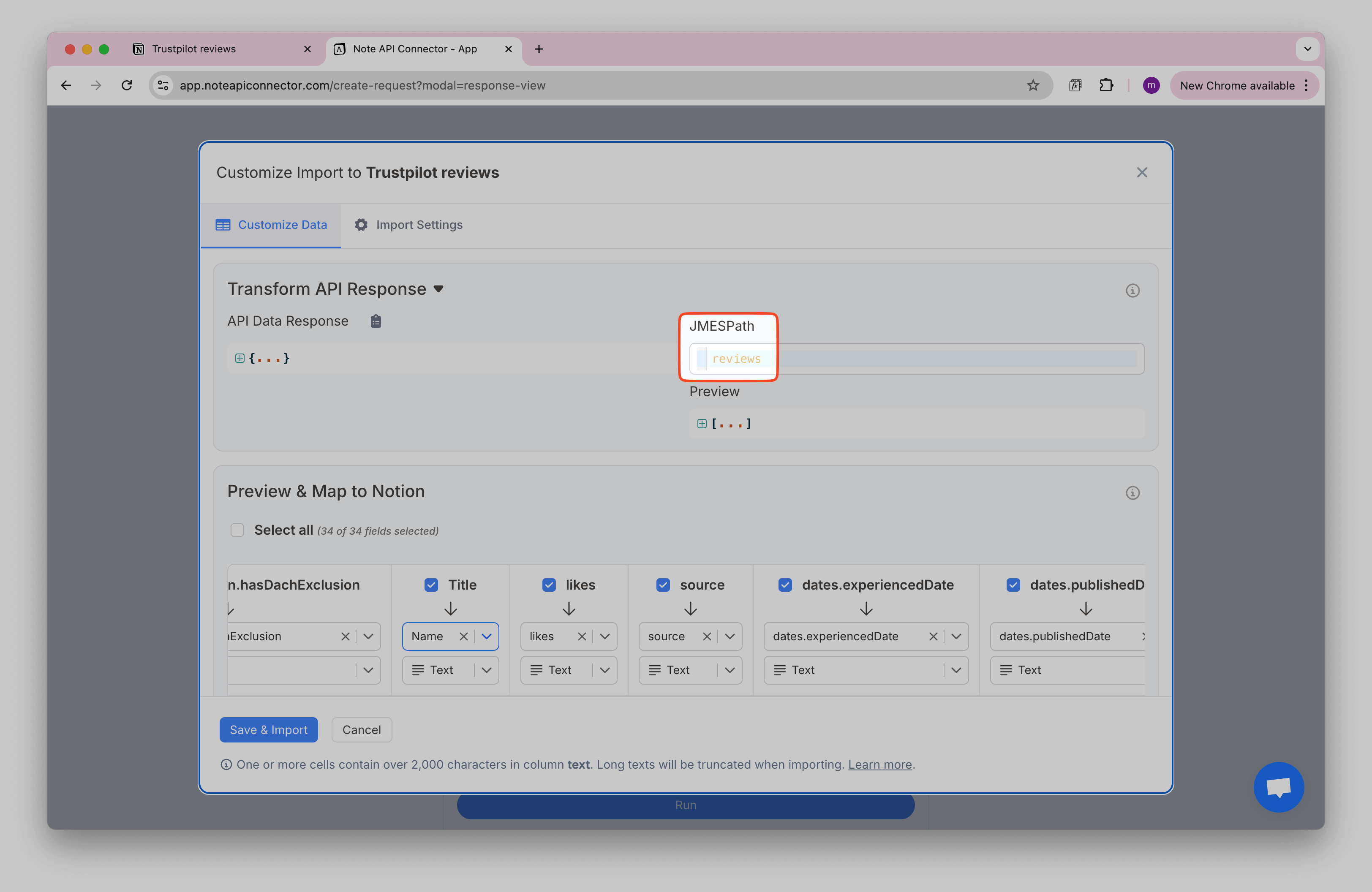Clear the Name mapping with X
The image size is (1372, 892).
click(x=463, y=636)
